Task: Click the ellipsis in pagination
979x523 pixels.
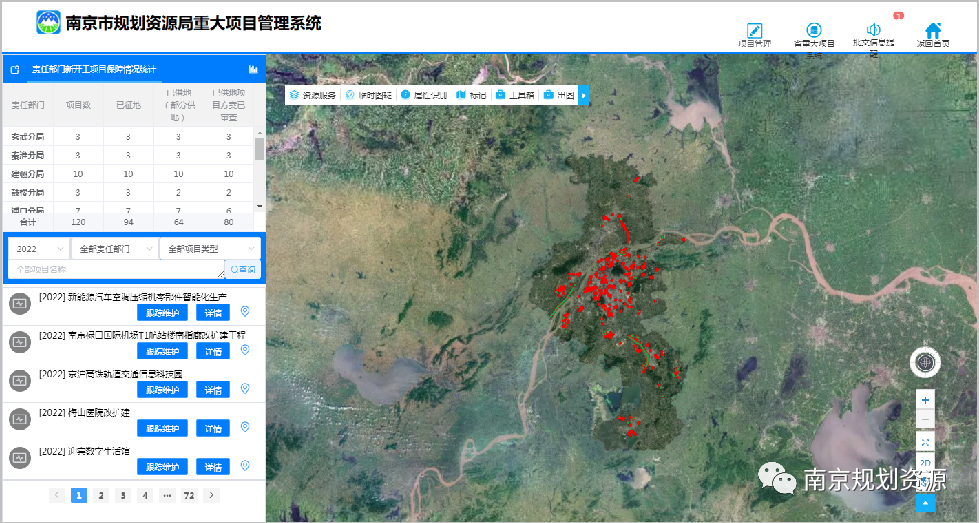Action: [x=167, y=496]
